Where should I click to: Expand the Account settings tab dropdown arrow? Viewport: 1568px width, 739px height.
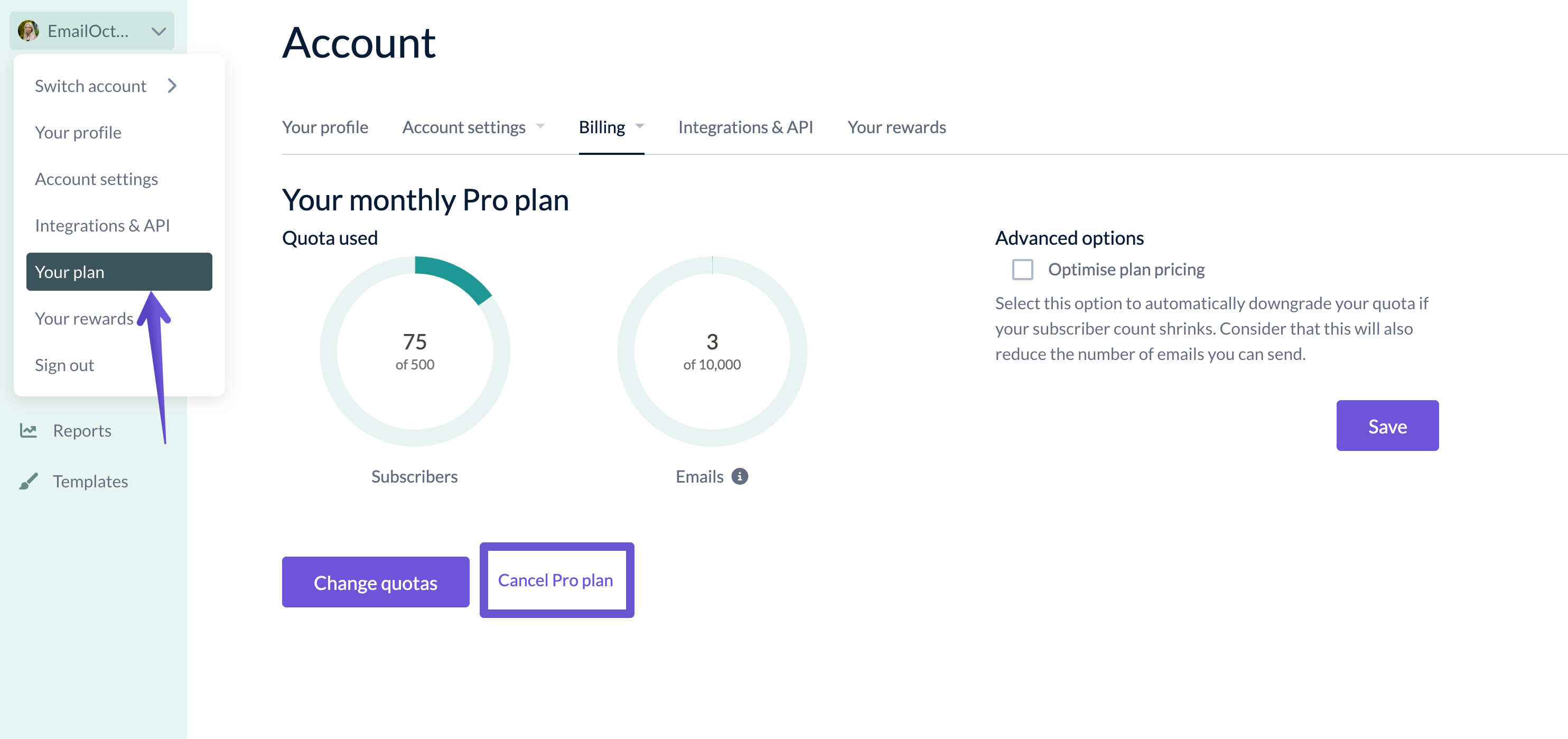click(540, 127)
